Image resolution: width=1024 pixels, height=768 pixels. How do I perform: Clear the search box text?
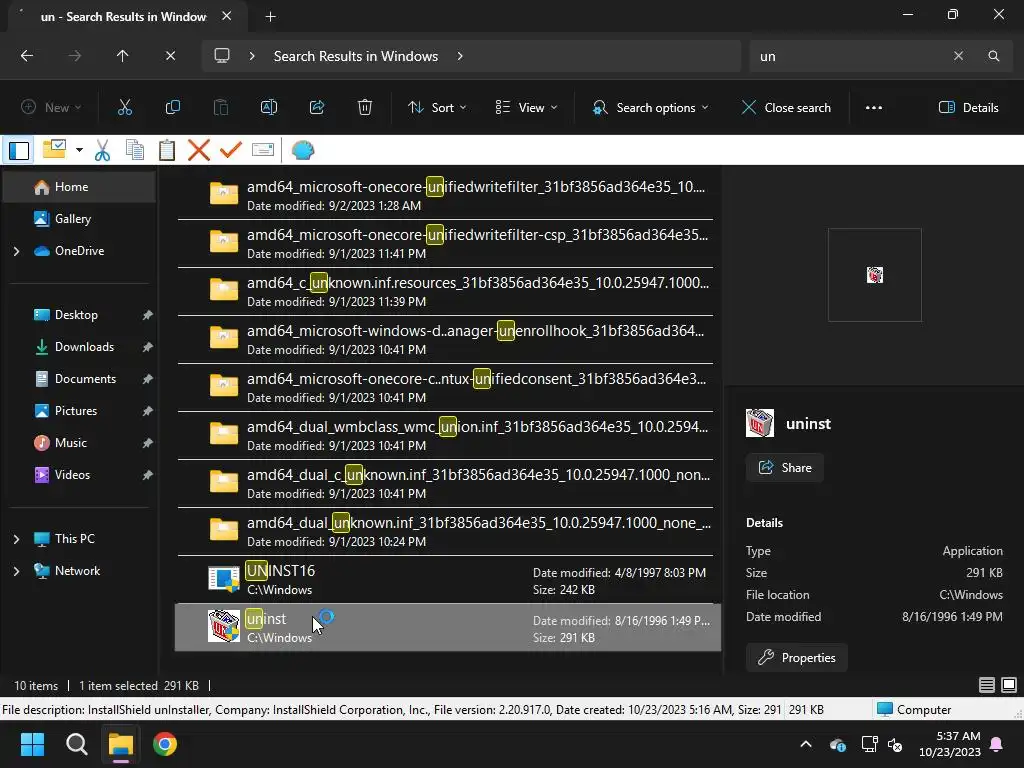point(958,56)
